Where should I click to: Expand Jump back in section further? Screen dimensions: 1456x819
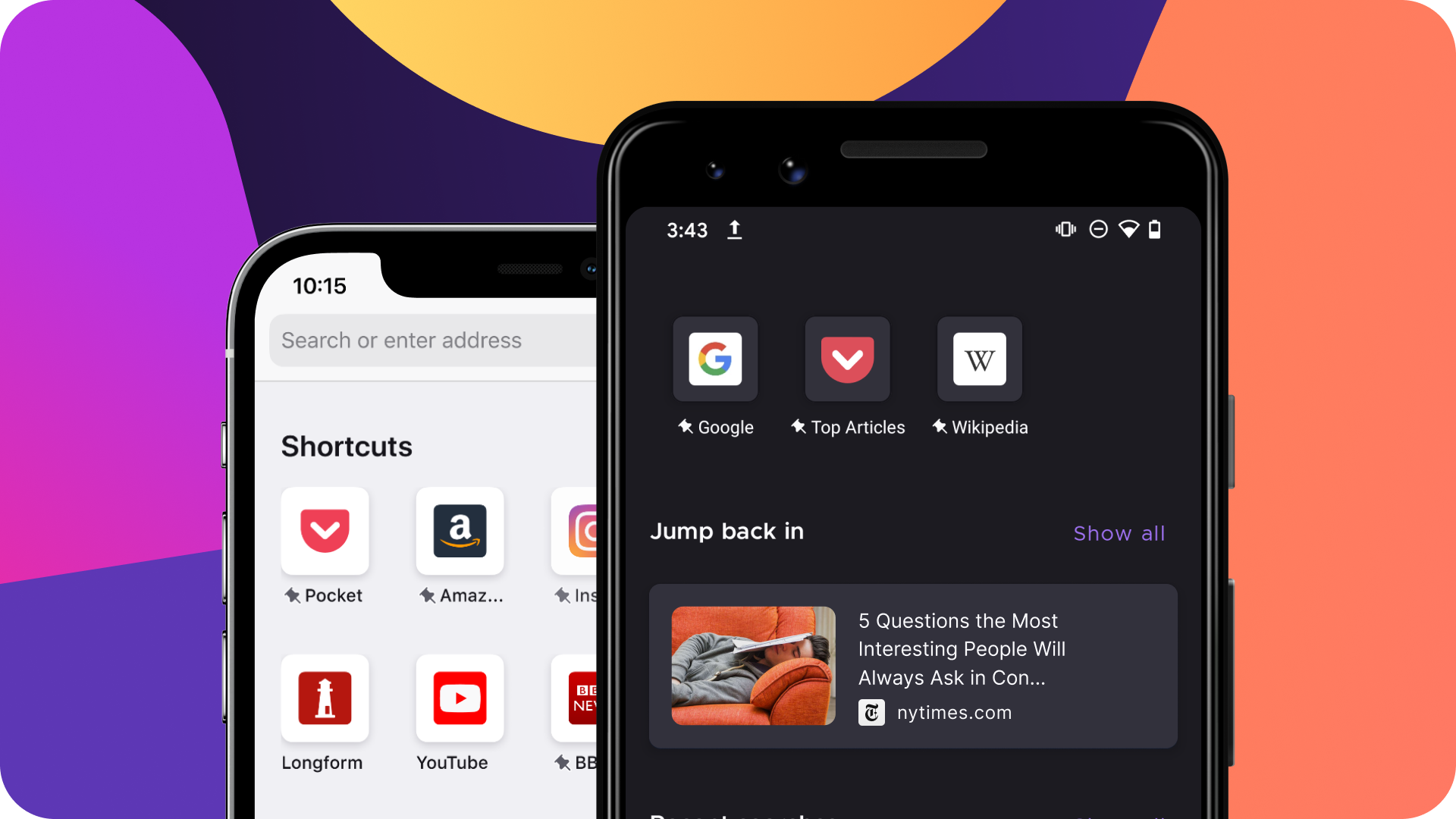tap(1119, 533)
